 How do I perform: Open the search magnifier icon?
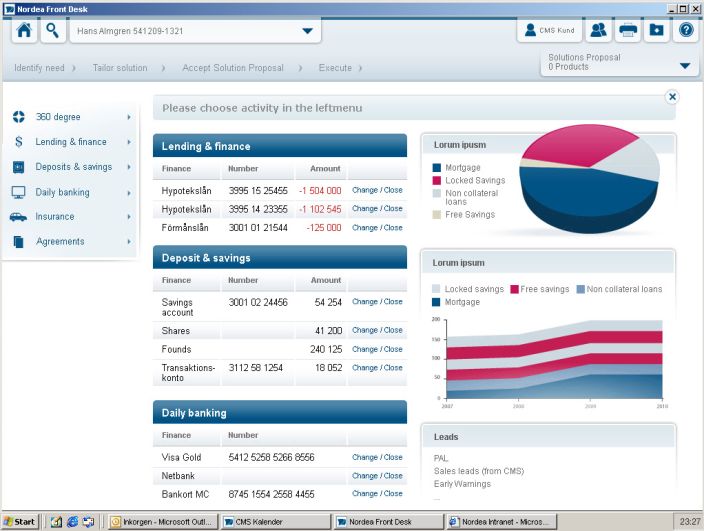53,31
